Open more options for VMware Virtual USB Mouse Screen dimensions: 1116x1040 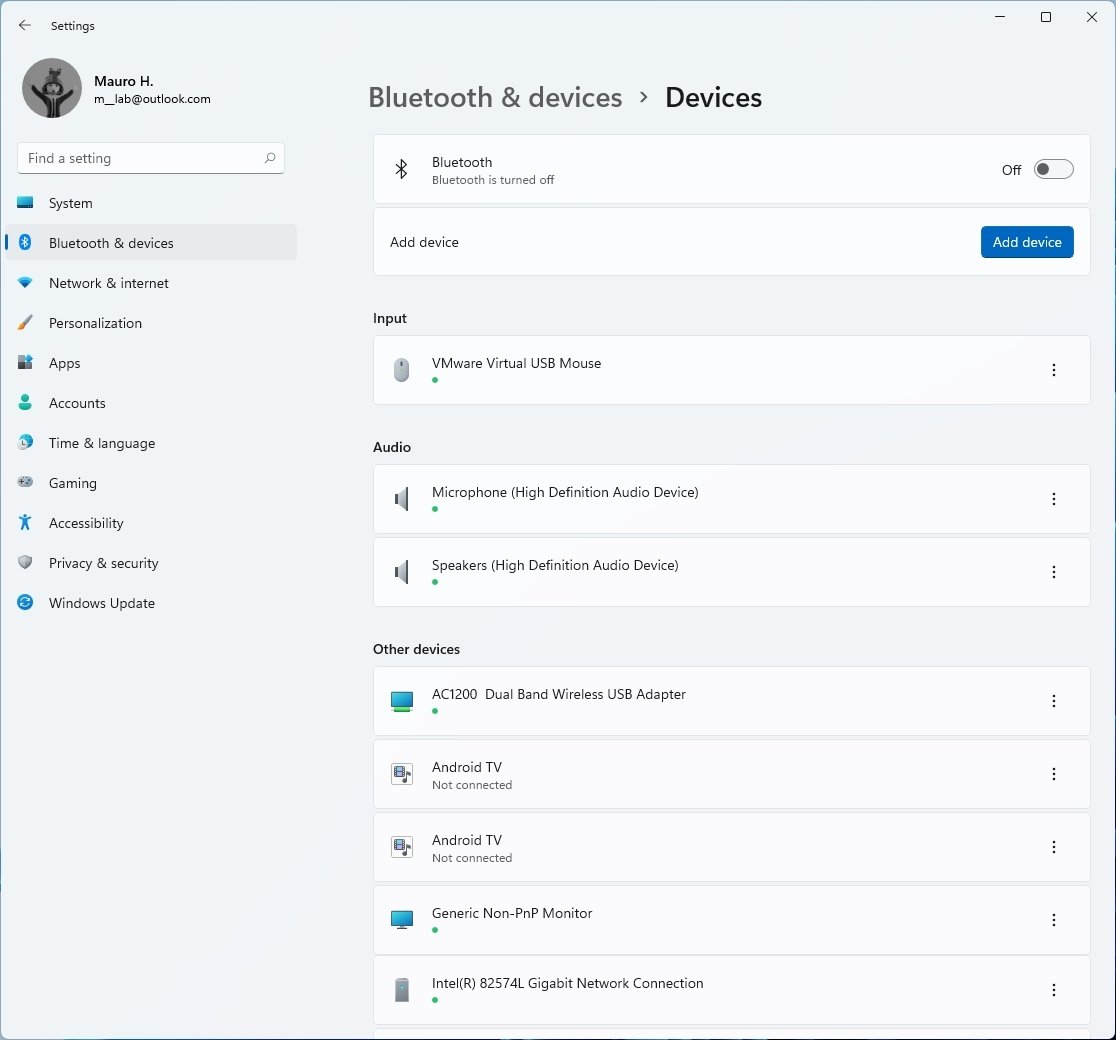1053,370
